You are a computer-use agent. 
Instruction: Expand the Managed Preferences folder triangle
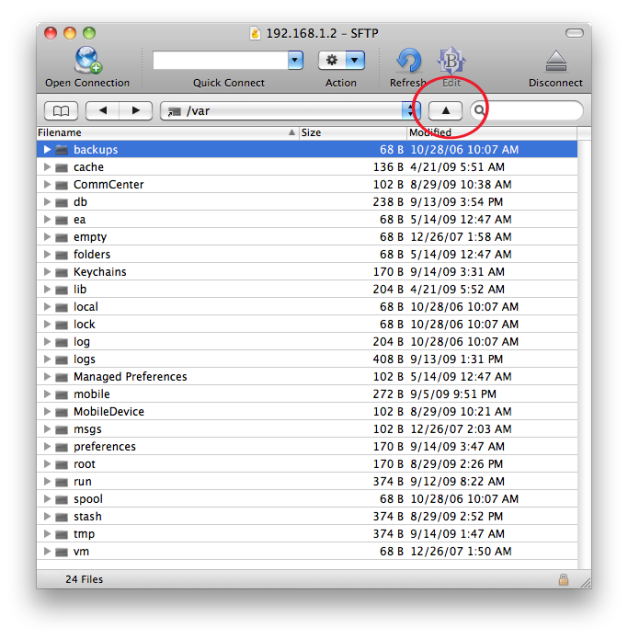(47, 377)
